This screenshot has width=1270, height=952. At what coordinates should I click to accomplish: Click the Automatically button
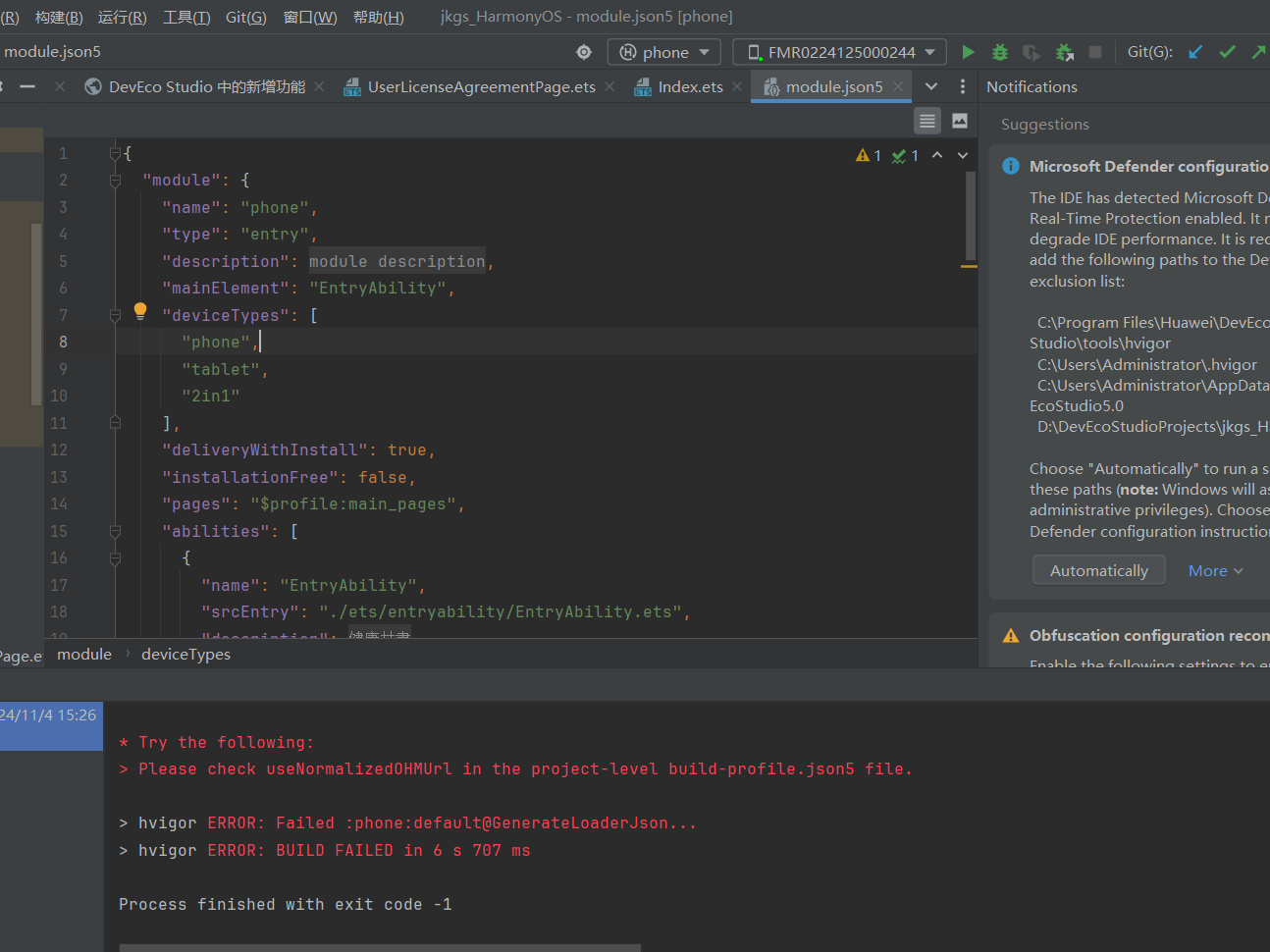[1098, 570]
